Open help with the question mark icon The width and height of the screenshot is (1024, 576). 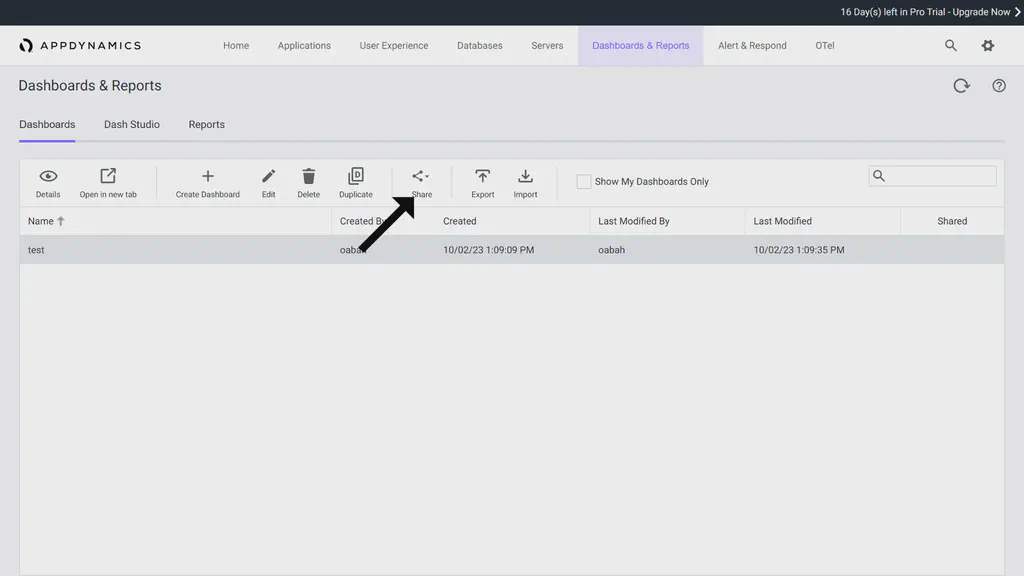click(998, 85)
